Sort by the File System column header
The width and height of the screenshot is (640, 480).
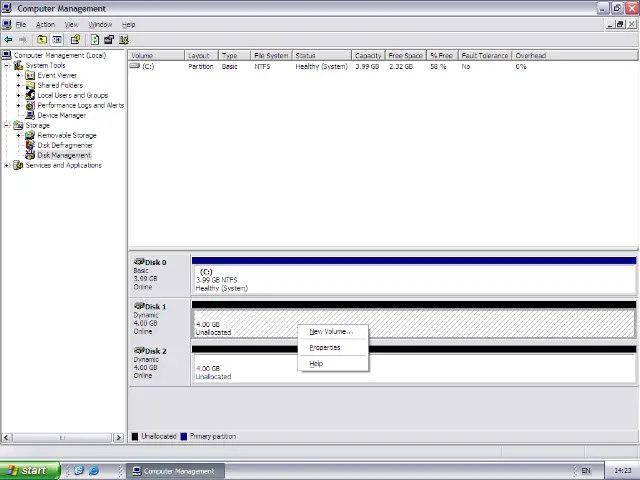[x=271, y=56]
